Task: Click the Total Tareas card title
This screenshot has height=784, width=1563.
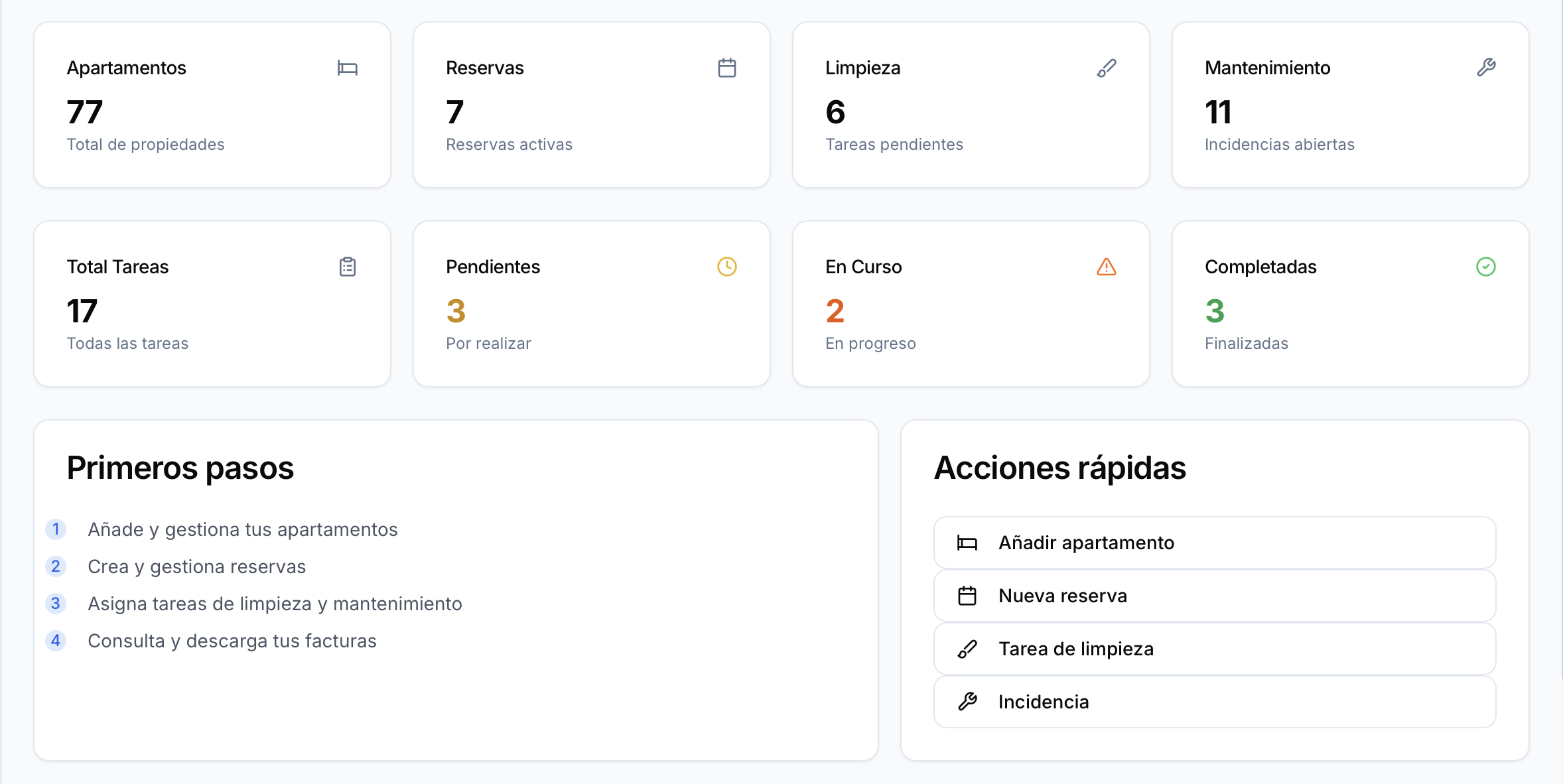Action: (117, 267)
